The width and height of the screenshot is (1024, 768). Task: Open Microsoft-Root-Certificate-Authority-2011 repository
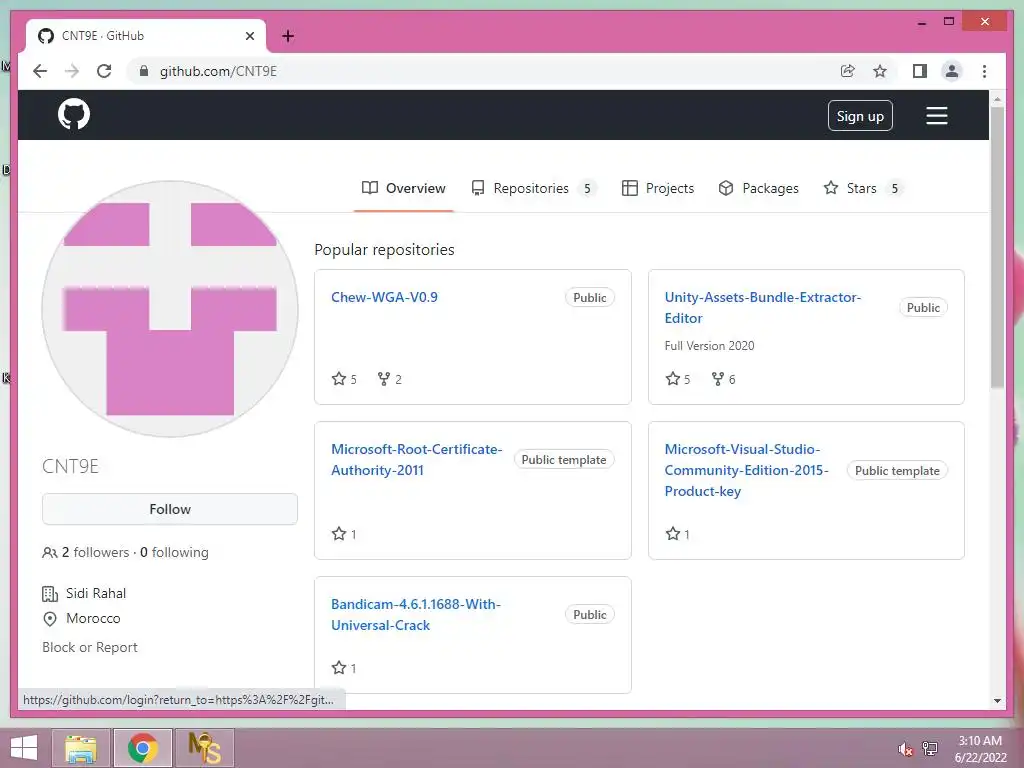[417, 460]
